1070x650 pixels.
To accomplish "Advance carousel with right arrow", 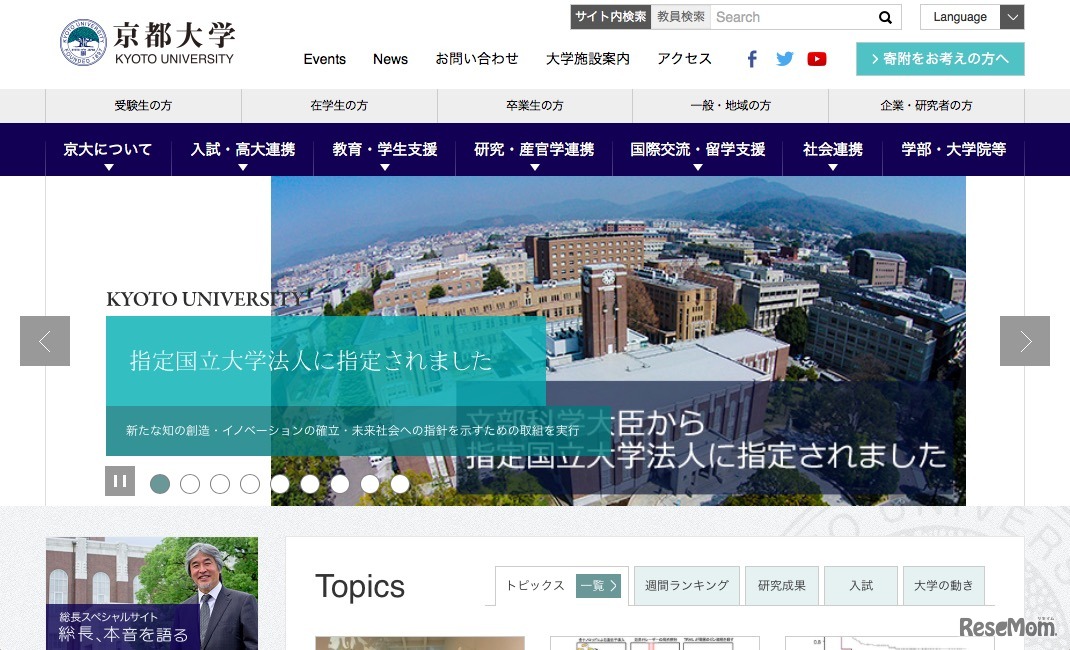I will pos(1025,341).
